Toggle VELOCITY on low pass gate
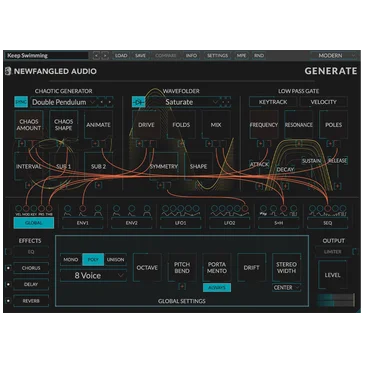 [x=324, y=102]
